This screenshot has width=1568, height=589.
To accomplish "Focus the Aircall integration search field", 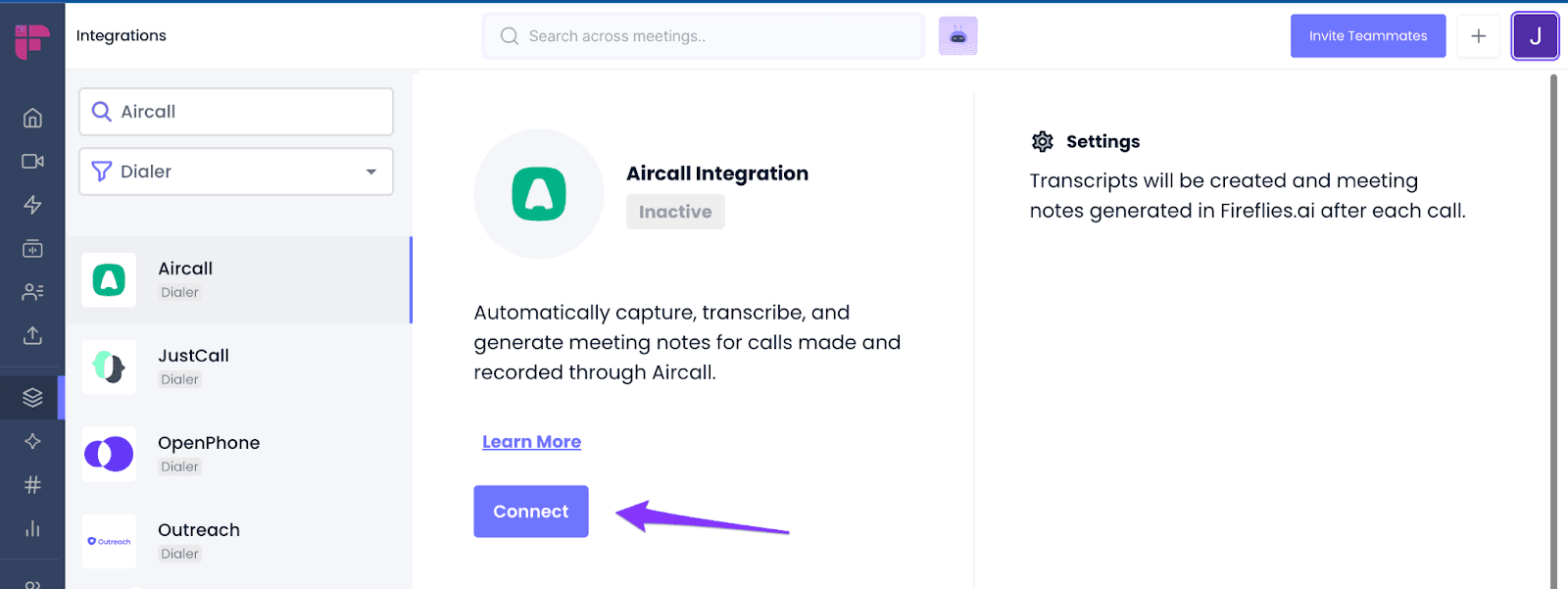I will tap(236, 112).
